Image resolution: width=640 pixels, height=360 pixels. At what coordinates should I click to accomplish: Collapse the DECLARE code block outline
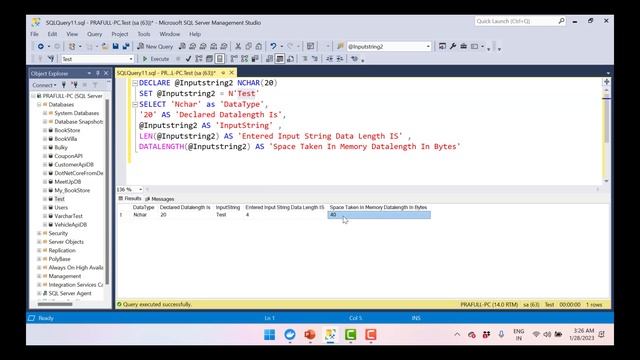(135, 83)
